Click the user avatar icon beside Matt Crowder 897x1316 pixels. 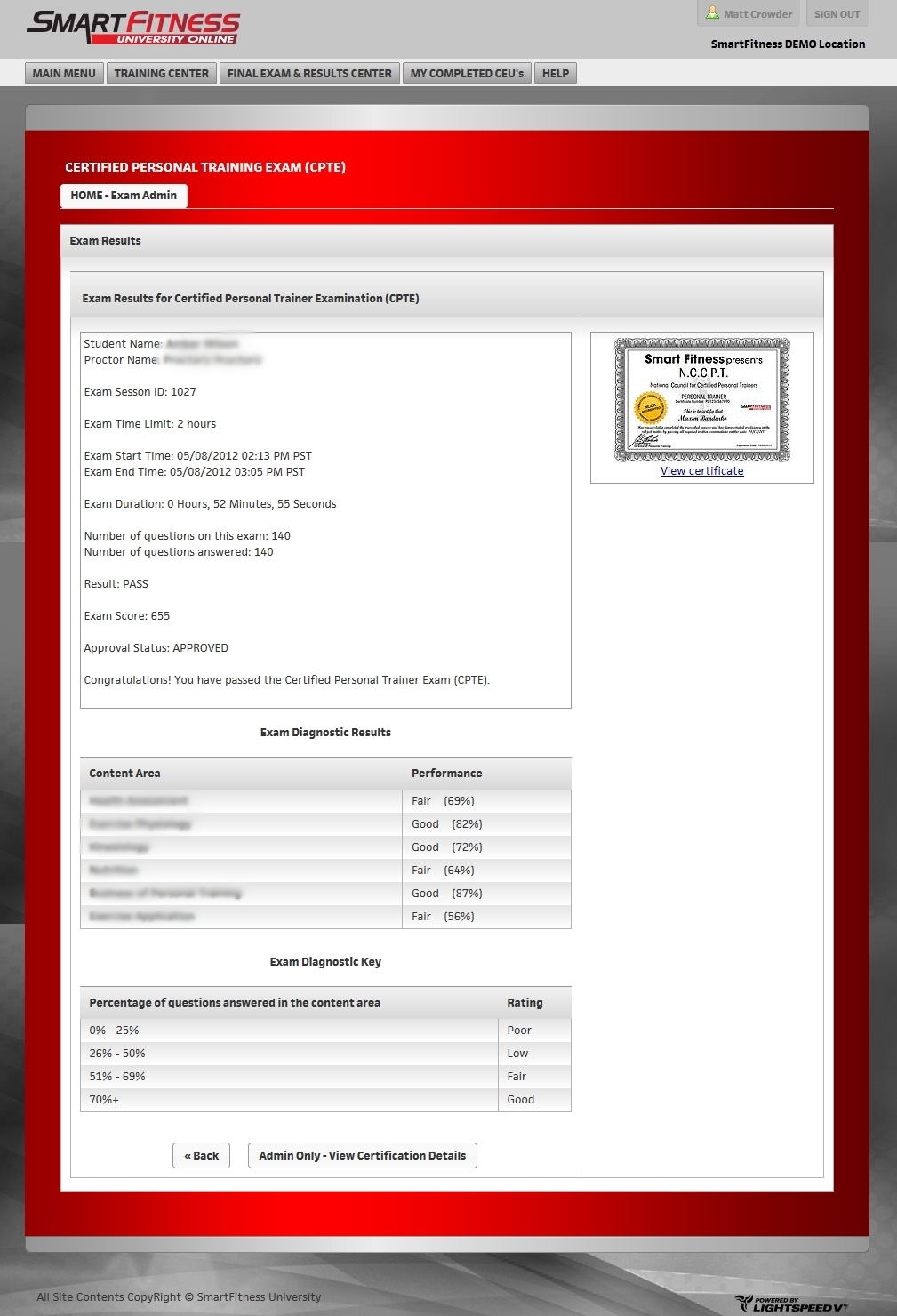tap(712, 13)
